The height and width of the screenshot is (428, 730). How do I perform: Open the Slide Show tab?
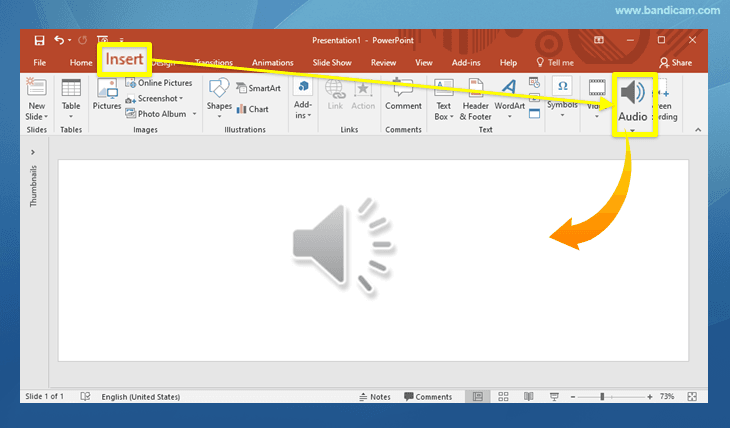(x=332, y=62)
